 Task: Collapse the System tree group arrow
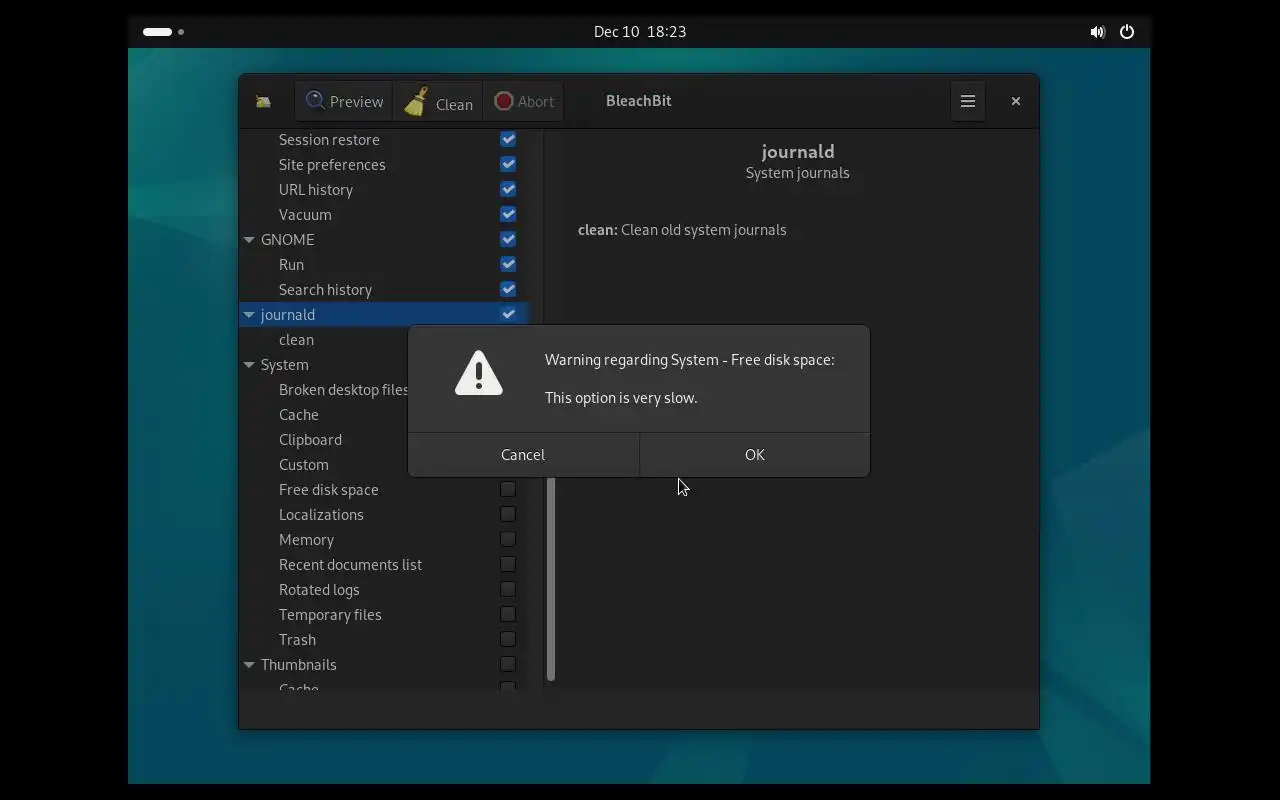(x=249, y=365)
